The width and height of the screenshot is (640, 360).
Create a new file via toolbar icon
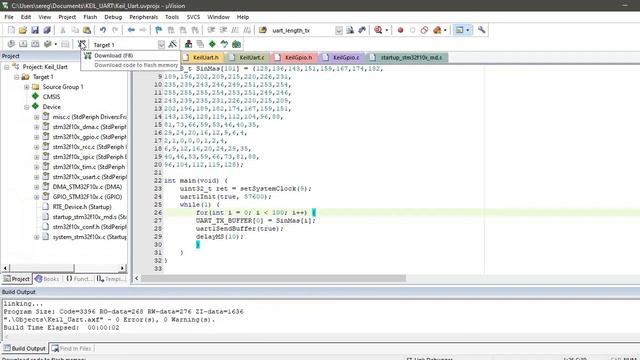coord(11,30)
